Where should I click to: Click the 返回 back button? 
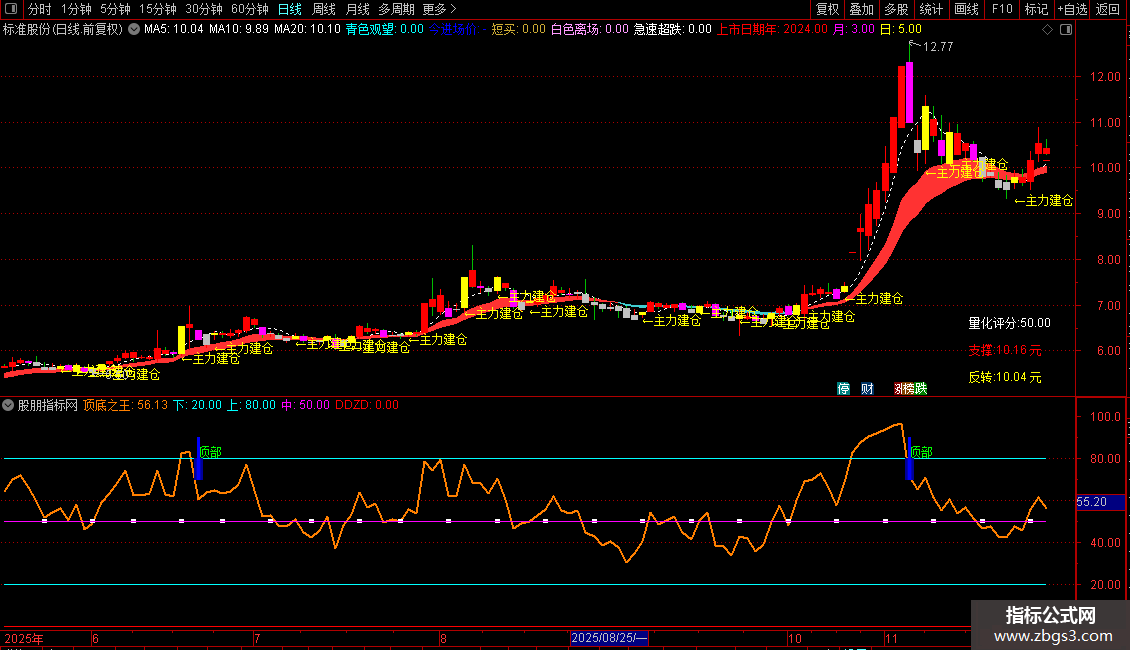[x=1108, y=9]
